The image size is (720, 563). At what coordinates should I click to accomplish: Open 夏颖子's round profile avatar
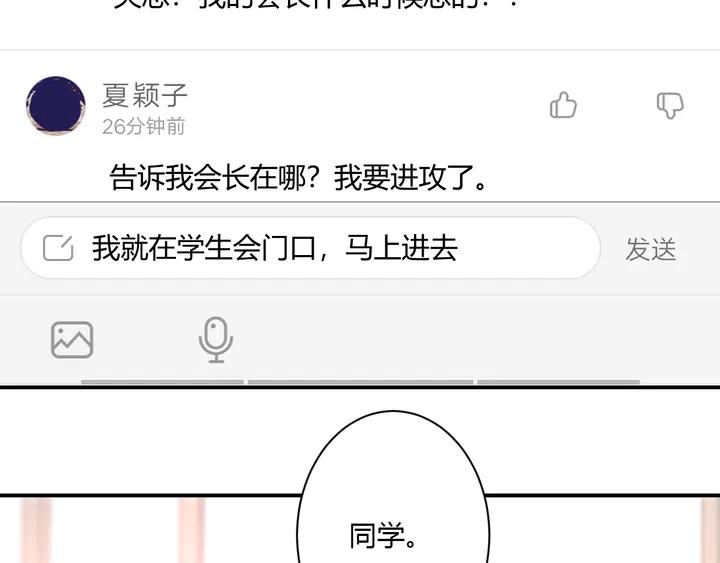[56, 106]
